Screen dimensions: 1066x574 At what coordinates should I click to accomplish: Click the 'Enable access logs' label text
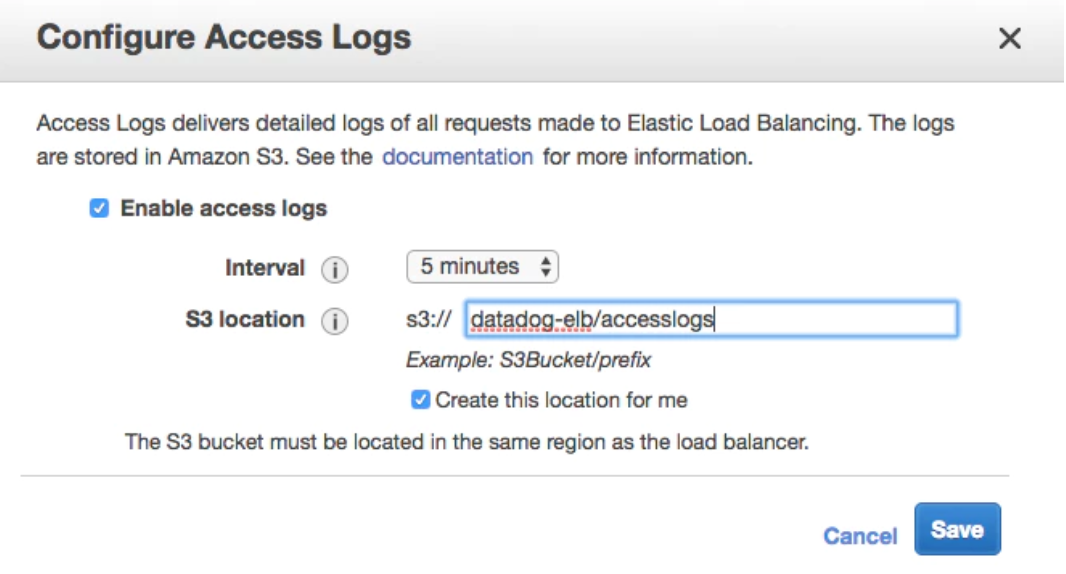click(224, 209)
